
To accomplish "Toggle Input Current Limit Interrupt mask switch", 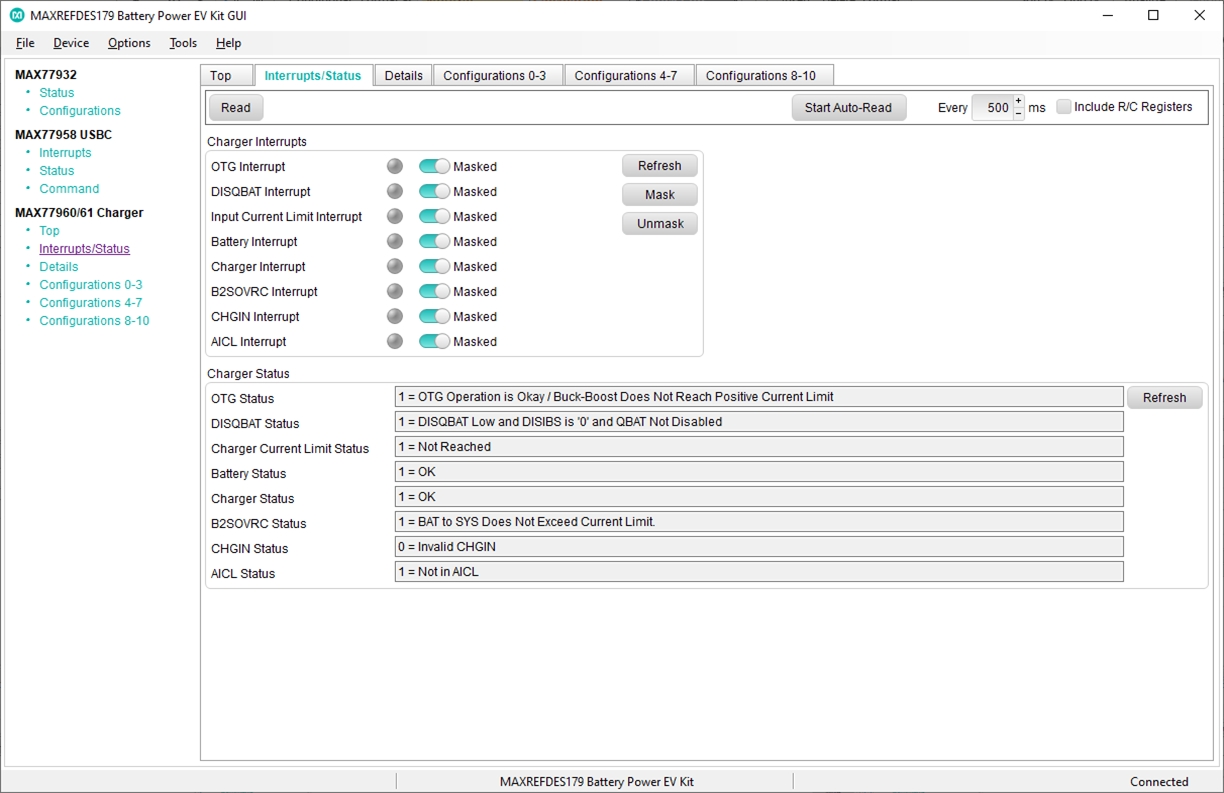I will coord(434,216).
